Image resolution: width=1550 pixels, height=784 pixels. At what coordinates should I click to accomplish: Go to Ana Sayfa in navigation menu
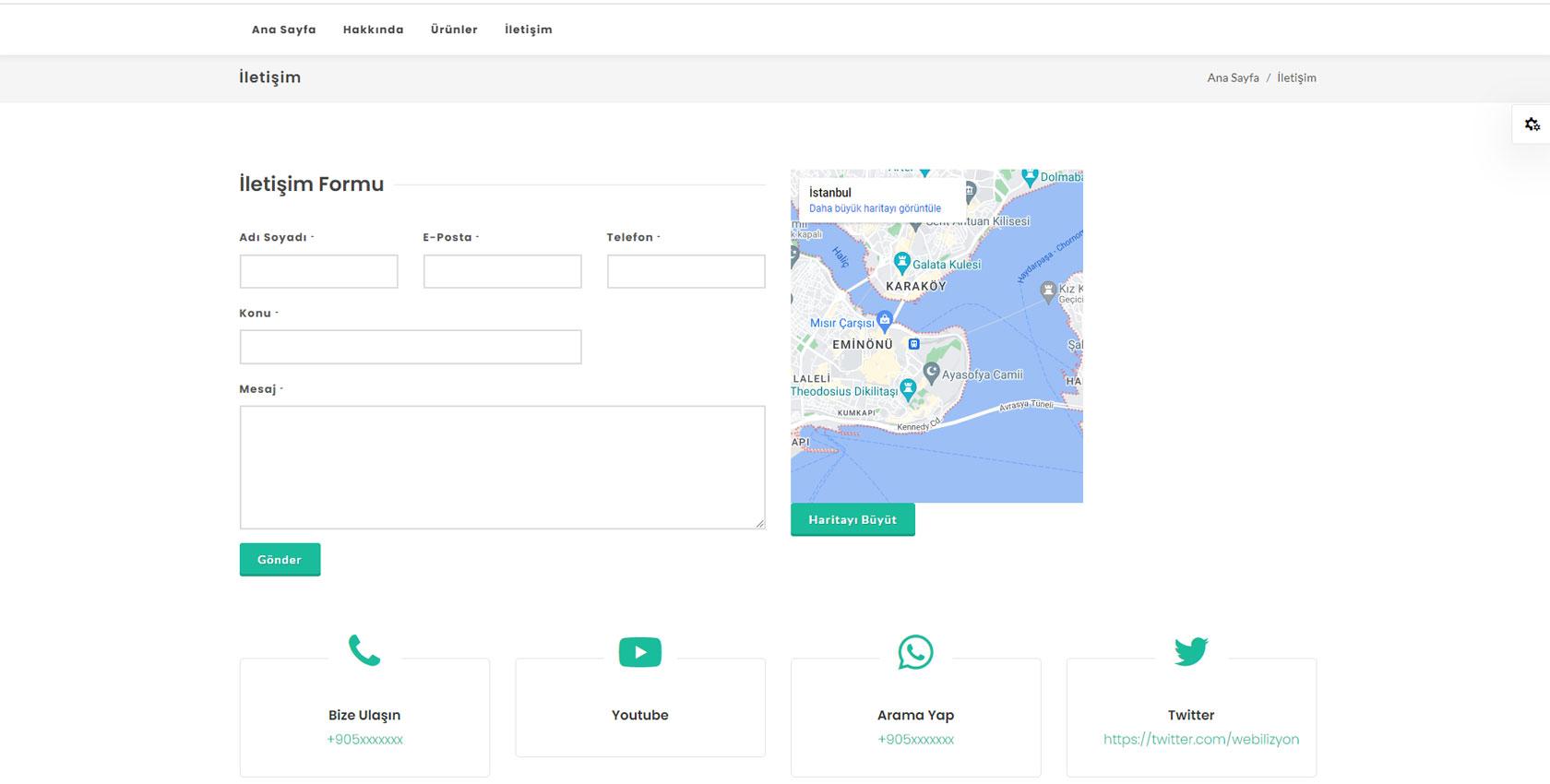point(284,30)
